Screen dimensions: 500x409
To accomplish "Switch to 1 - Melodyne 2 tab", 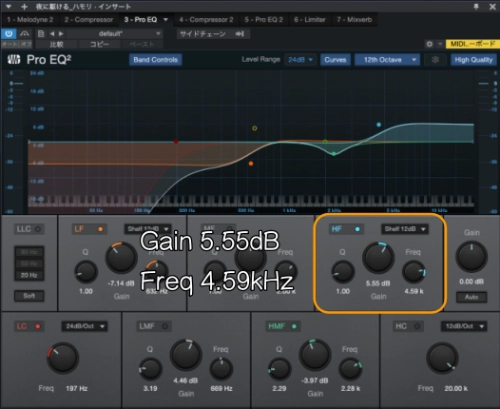I will (x=30, y=20).
